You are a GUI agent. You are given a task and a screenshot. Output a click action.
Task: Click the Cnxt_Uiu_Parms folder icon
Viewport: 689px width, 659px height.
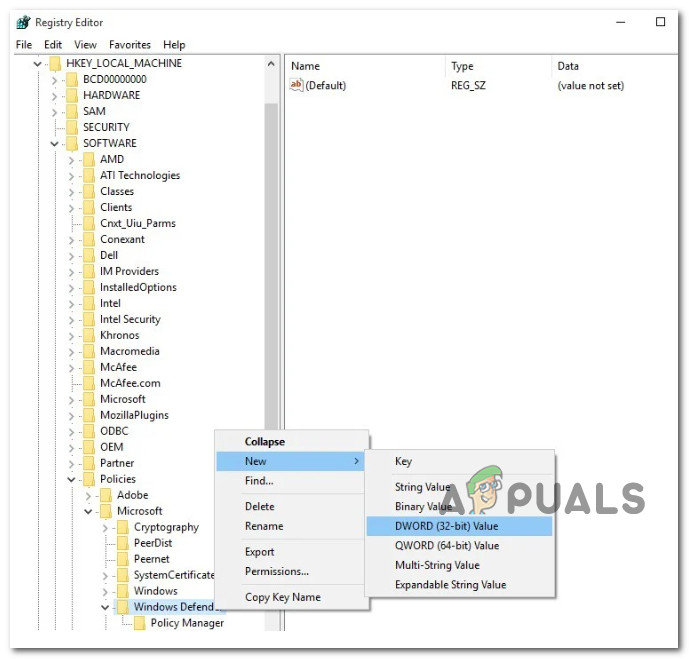(89, 223)
